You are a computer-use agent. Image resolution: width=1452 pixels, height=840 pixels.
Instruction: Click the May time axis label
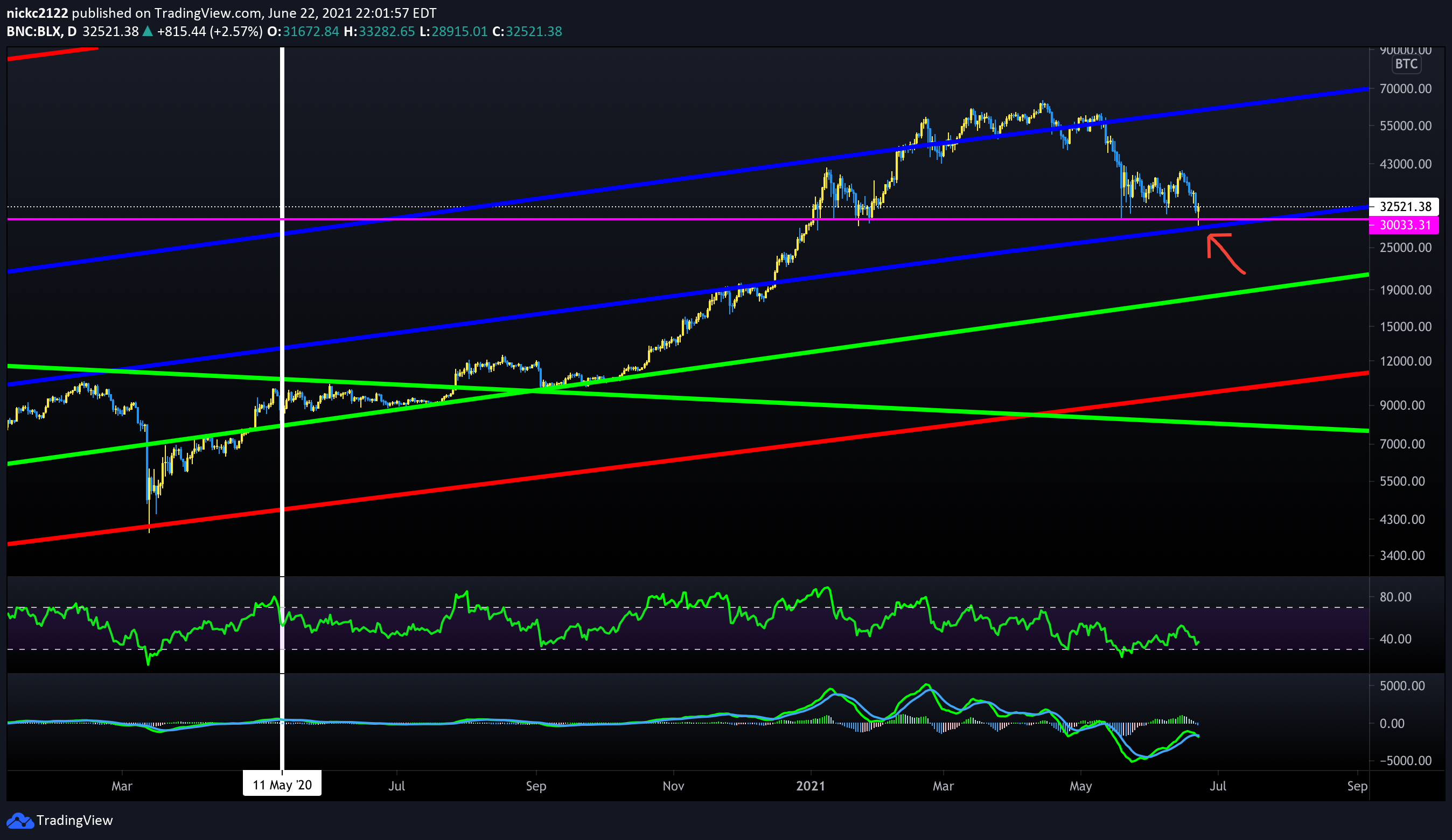(x=1080, y=786)
